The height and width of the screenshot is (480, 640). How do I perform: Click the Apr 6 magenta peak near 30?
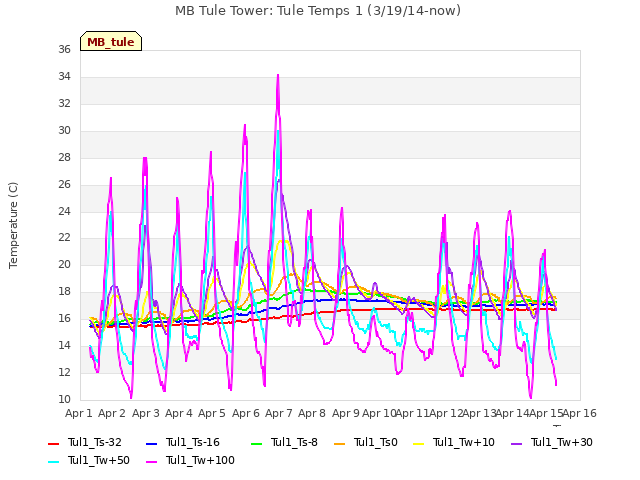[245, 126]
